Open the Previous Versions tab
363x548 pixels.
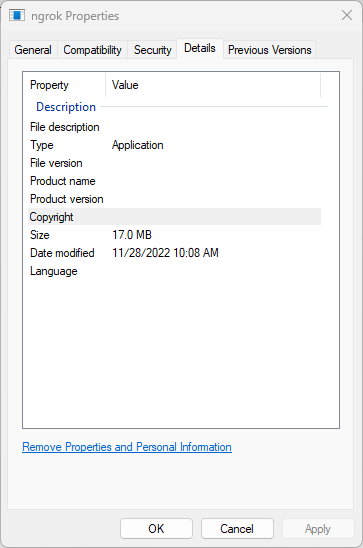(x=269, y=50)
